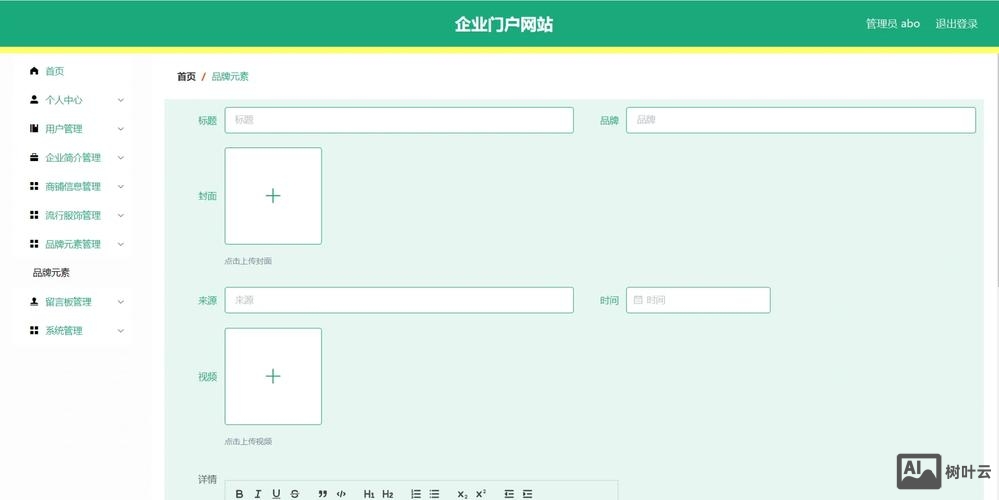Expand the 商铺信息管理 menu chevron

[120, 187]
